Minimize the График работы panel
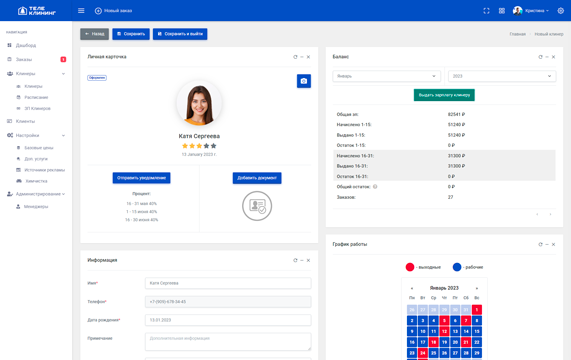571x360 pixels. [x=547, y=245]
